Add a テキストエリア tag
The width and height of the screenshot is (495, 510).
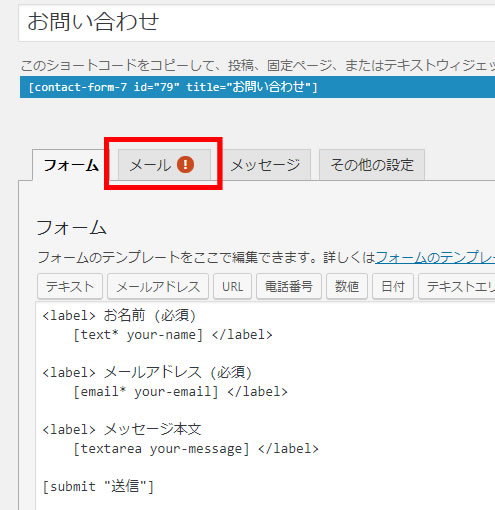click(x=457, y=286)
